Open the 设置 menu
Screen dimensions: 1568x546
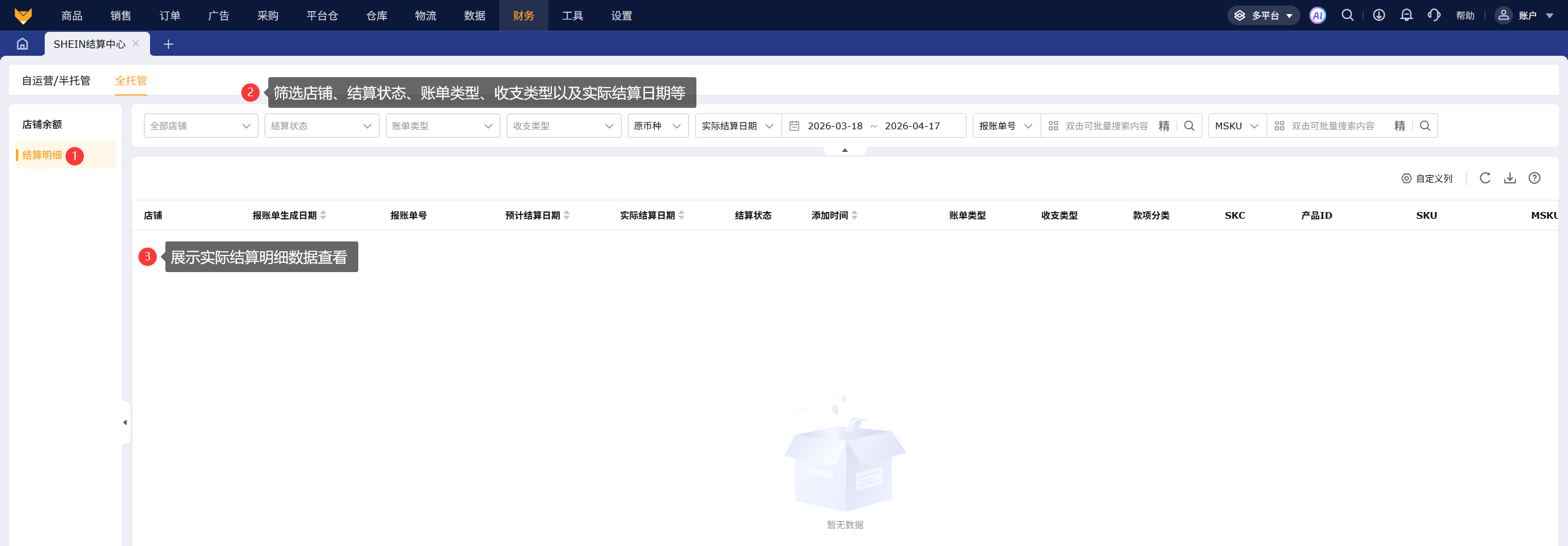coord(622,15)
